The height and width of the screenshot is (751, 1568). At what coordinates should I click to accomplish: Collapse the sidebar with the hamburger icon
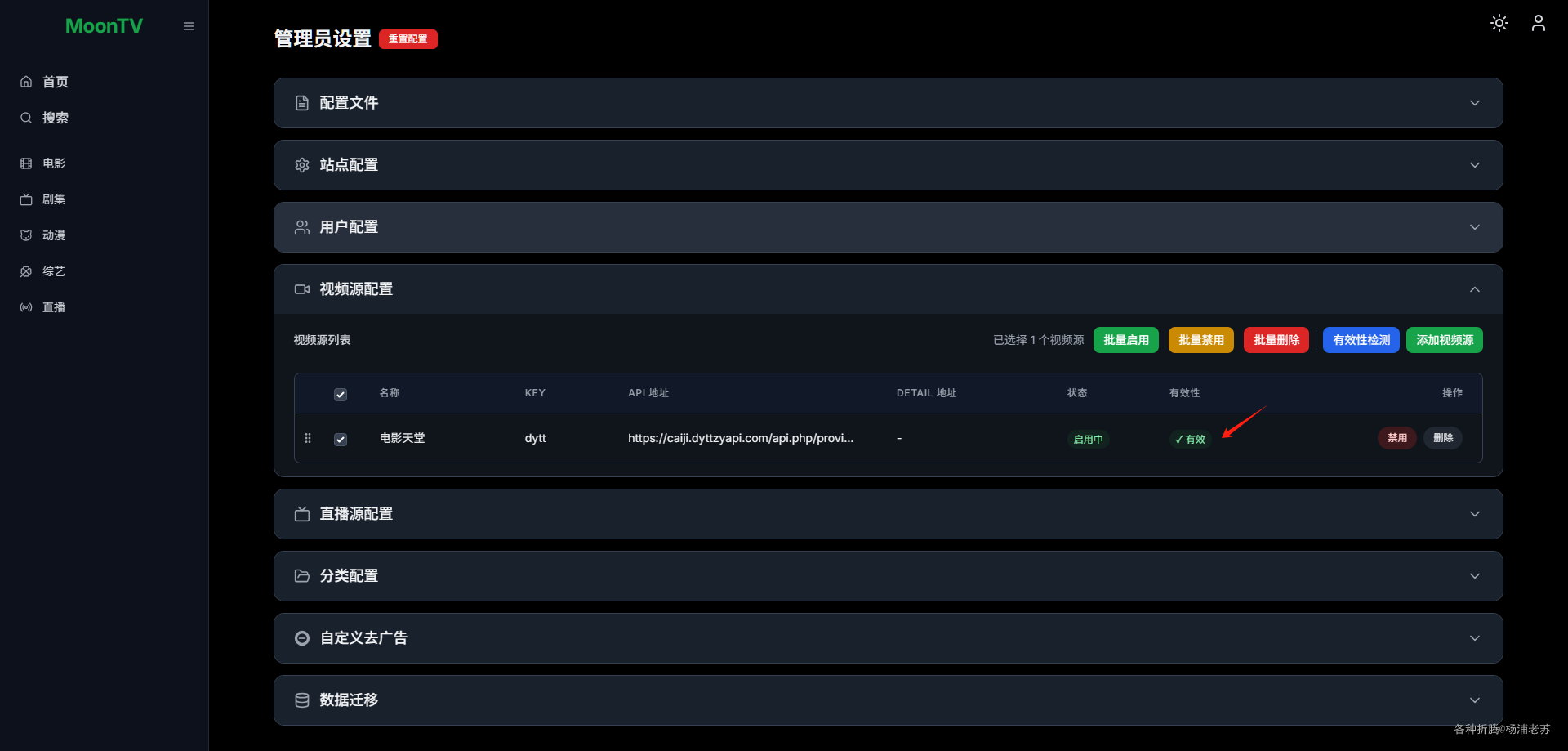click(189, 25)
